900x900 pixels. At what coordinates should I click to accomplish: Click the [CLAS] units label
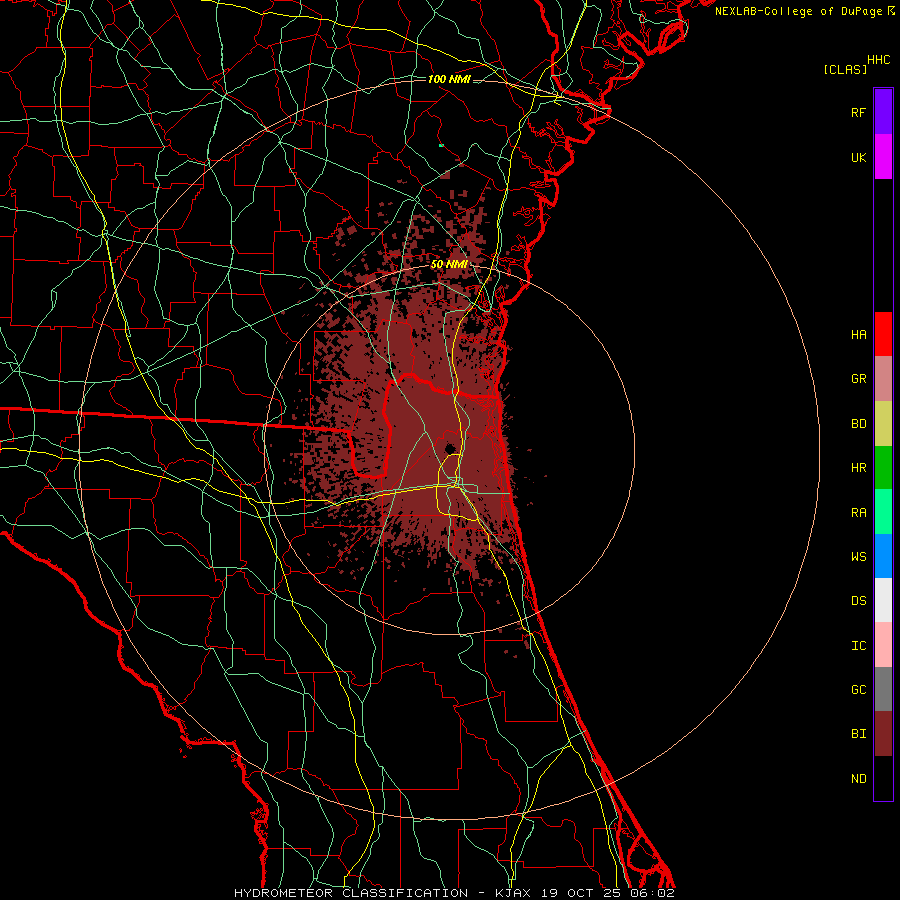point(845,69)
